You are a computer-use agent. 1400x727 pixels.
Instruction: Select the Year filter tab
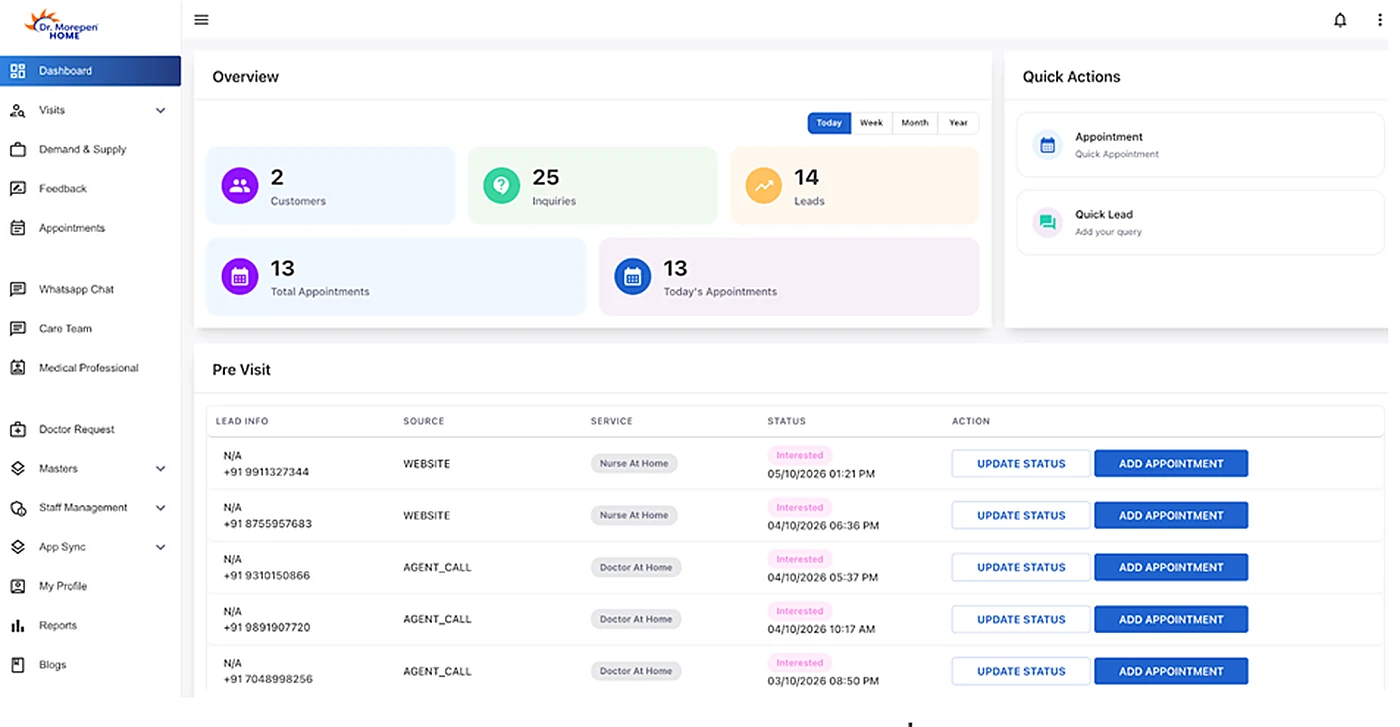958,123
